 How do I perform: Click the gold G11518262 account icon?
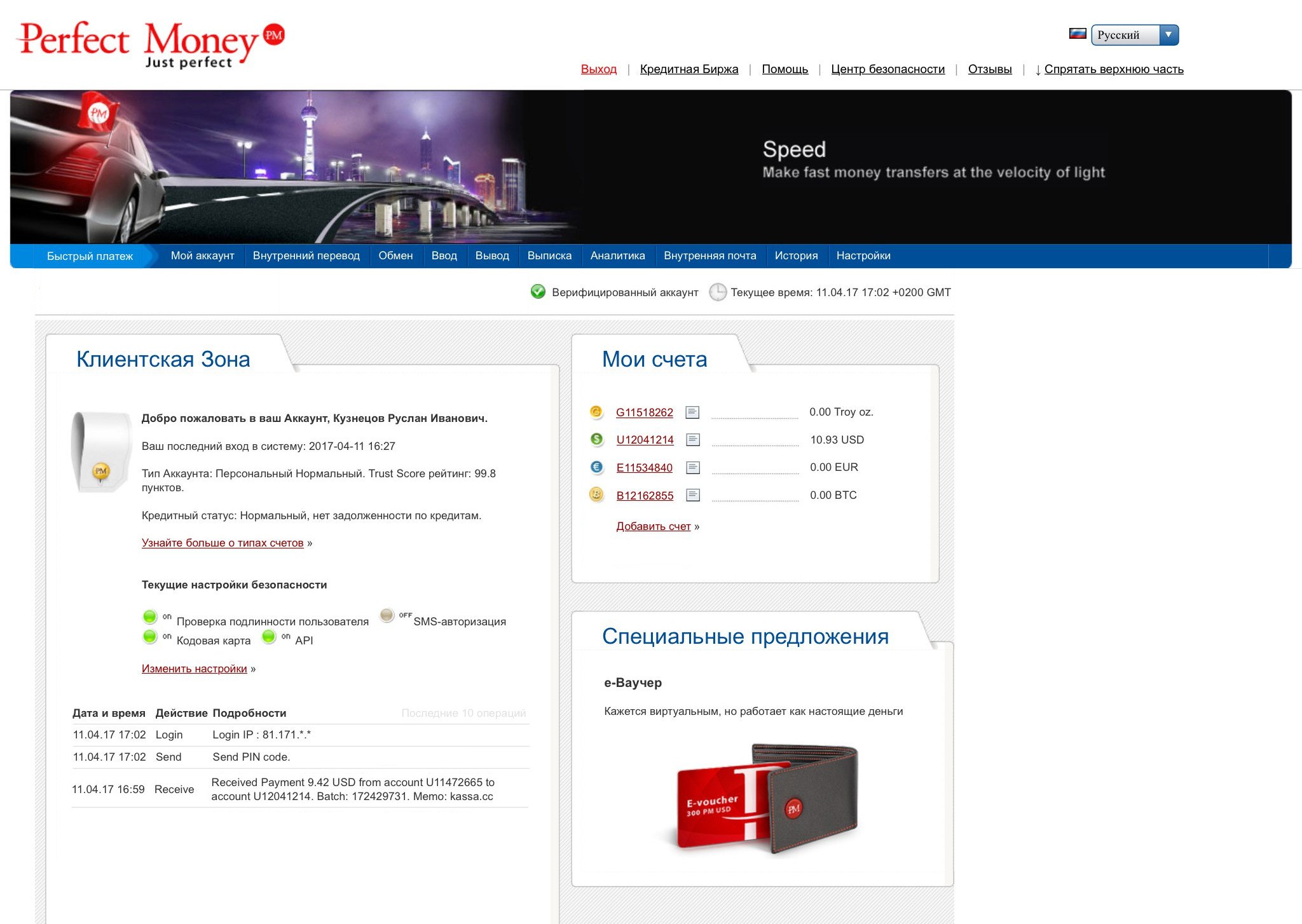tap(596, 412)
